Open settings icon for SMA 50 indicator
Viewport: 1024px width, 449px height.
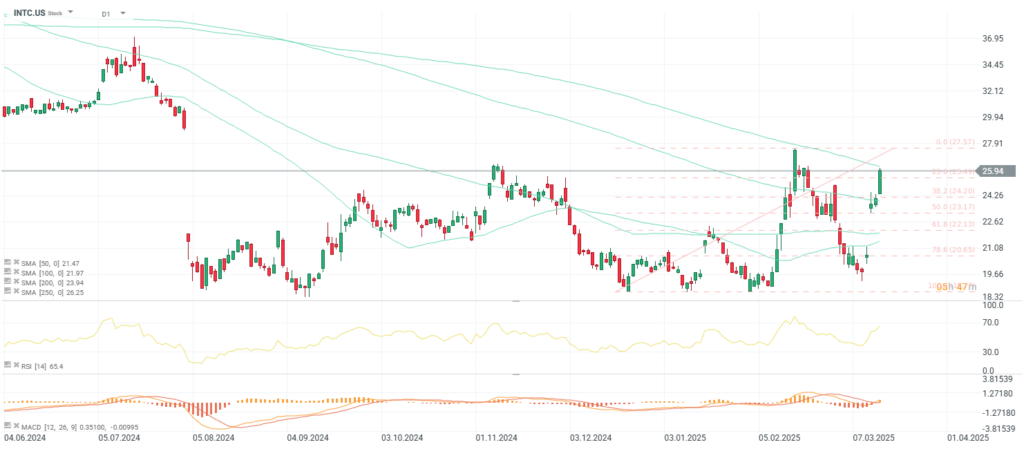[8, 261]
